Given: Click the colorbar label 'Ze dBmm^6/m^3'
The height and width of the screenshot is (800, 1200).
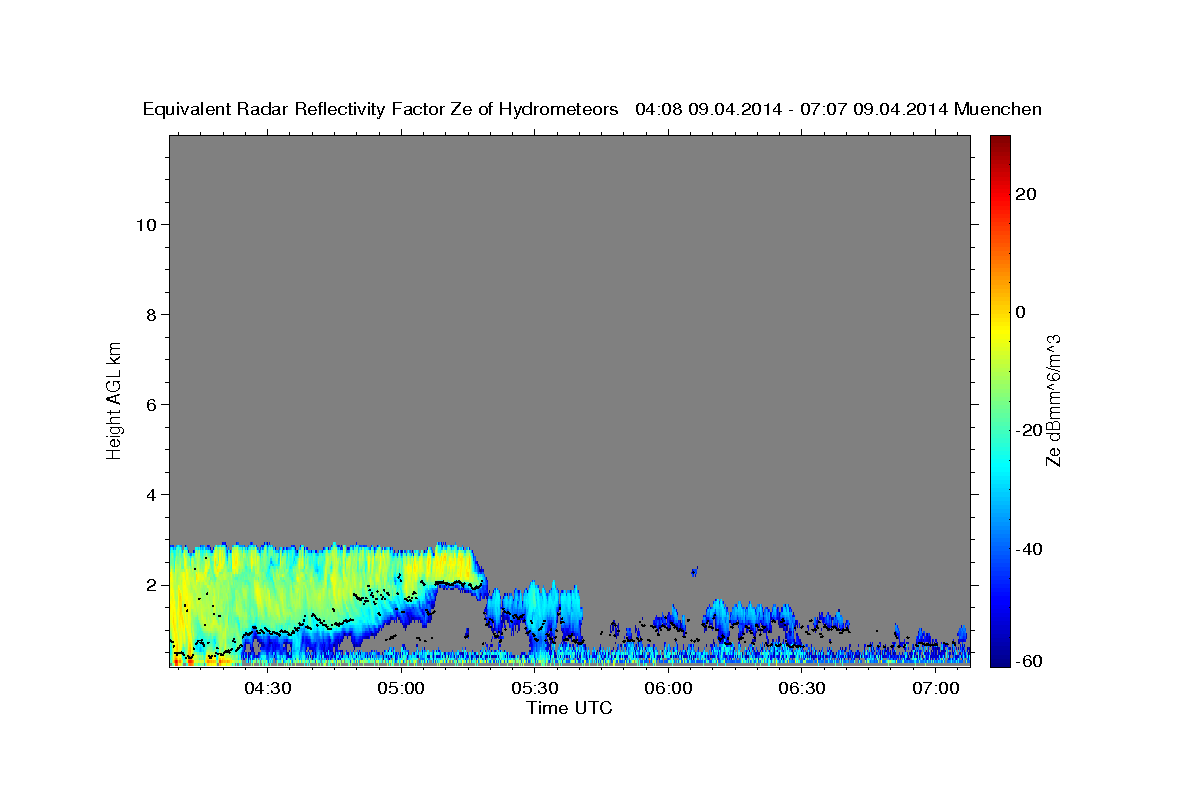Looking at the screenshot, I should point(1053,401).
